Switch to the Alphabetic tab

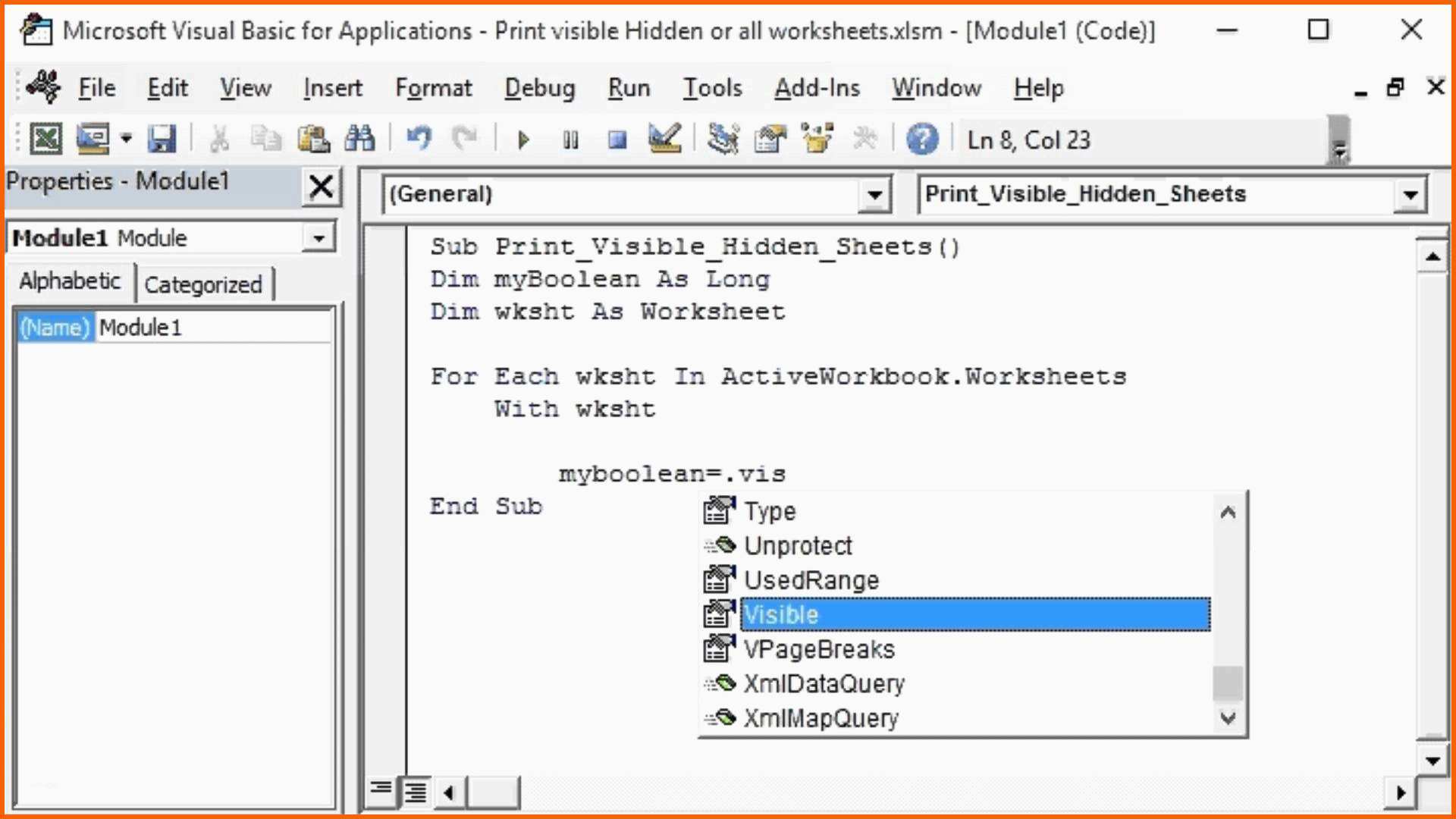[x=70, y=281]
